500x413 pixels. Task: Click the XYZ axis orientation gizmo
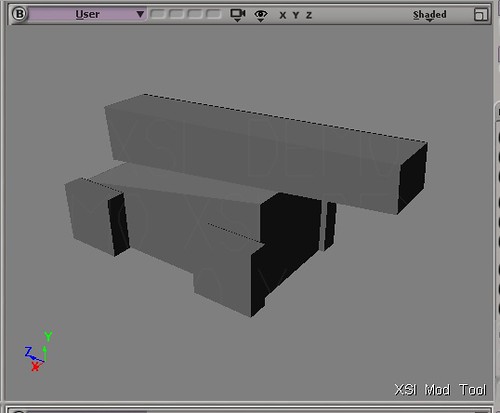(x=39, y=351)
